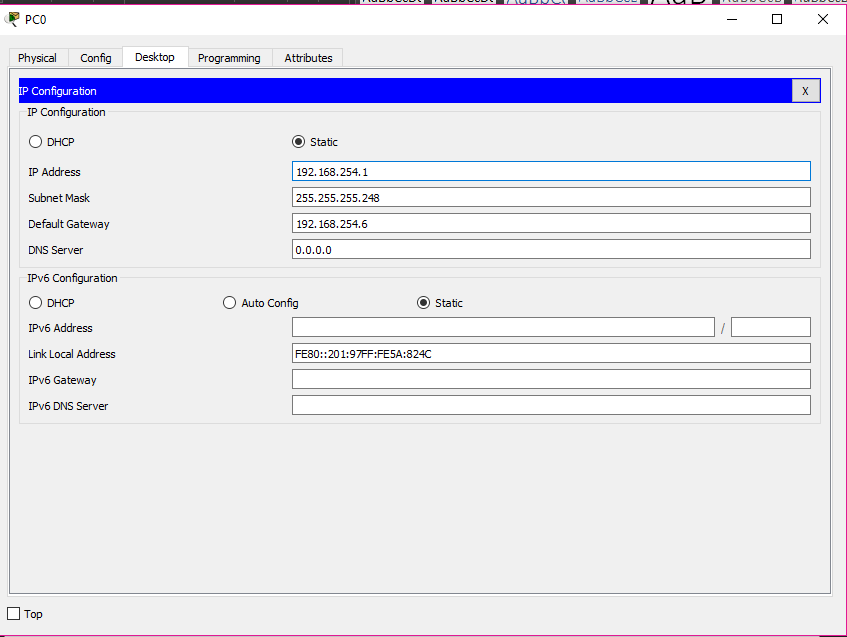Select the Link Local Address text
The width and height of the screenshot is (847, 637).
(550, 353)
